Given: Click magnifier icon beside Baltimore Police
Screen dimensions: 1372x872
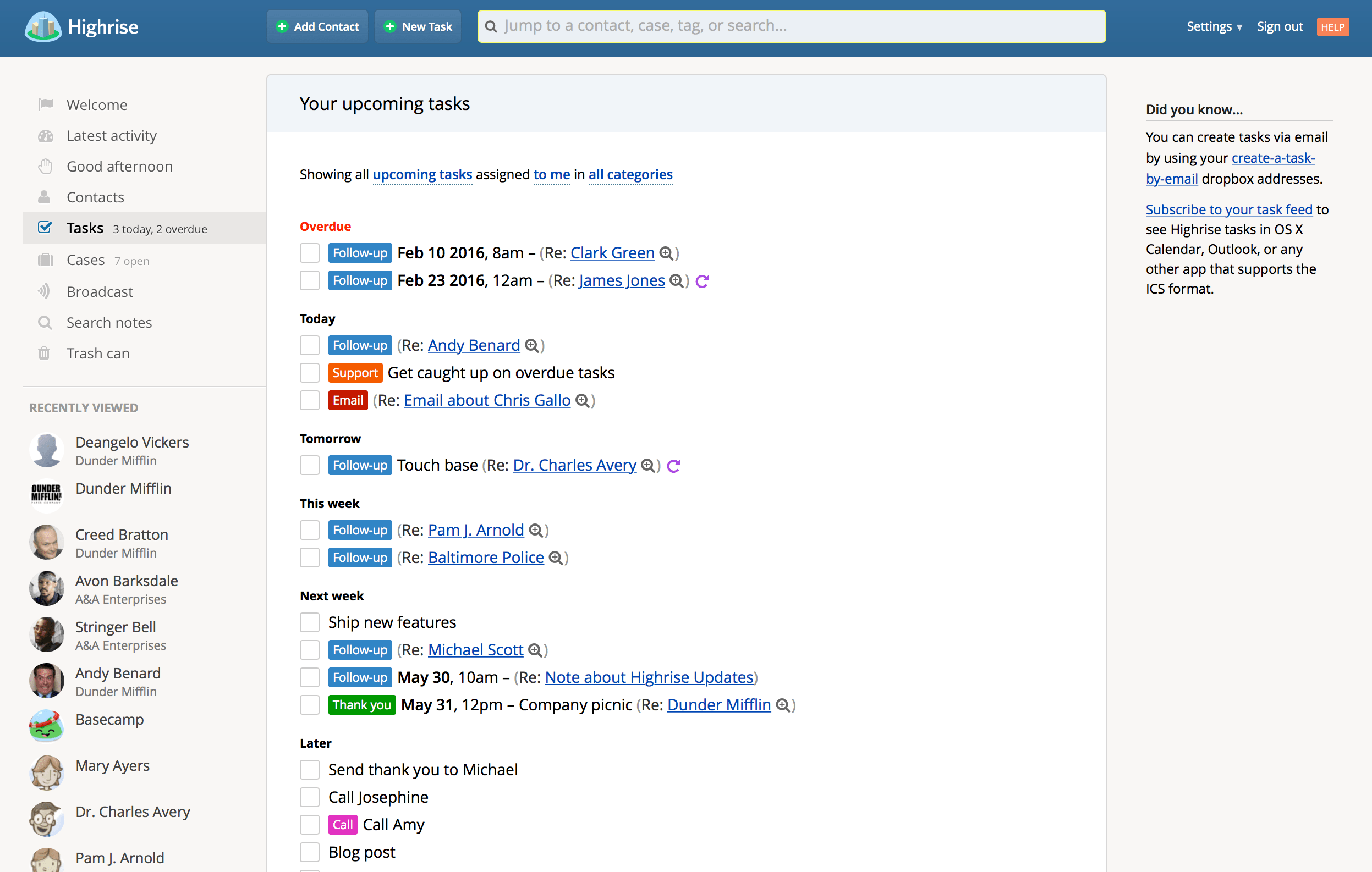Looking at the screenshot, I should 555,558.
